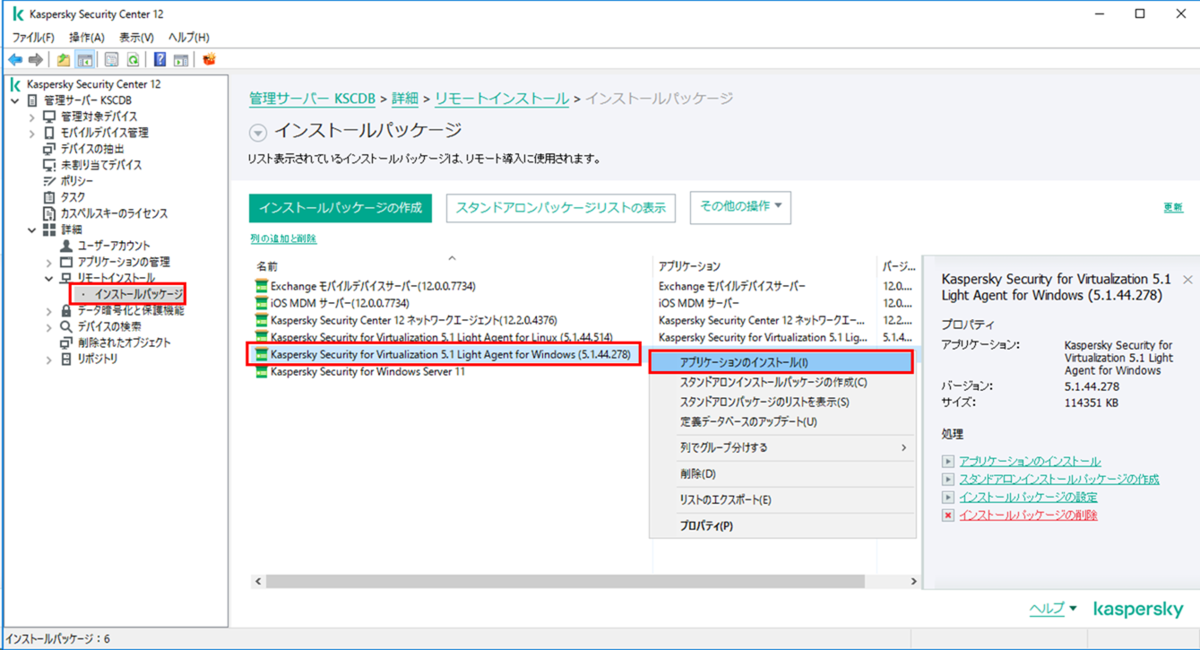Click the red gift box icon
This screenshot has width=1200, height=650.
coord(209,58)
